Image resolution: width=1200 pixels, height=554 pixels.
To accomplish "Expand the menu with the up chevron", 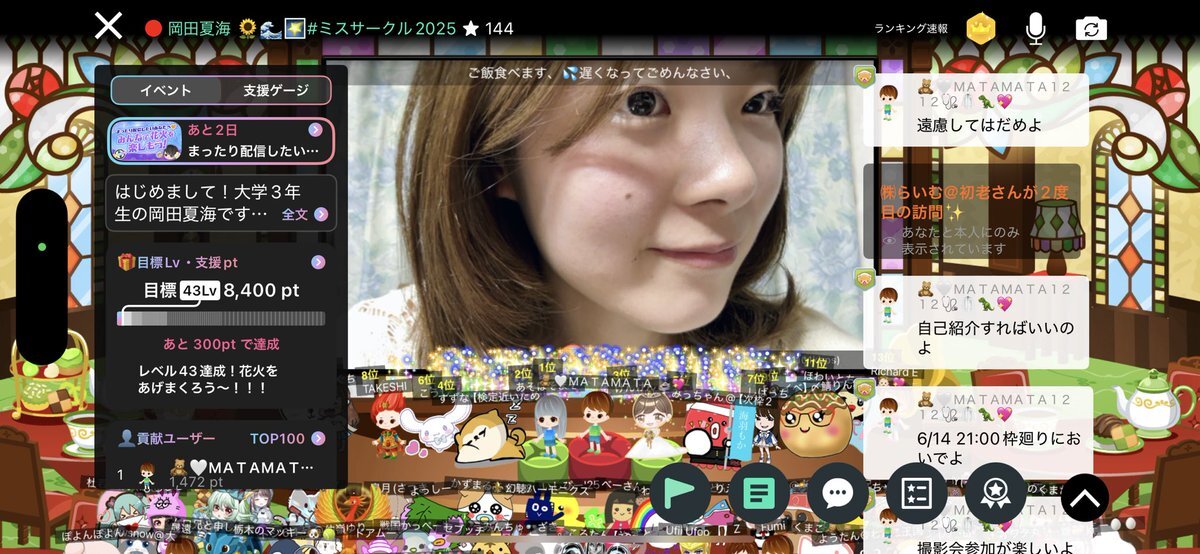I will [1085, 497].
